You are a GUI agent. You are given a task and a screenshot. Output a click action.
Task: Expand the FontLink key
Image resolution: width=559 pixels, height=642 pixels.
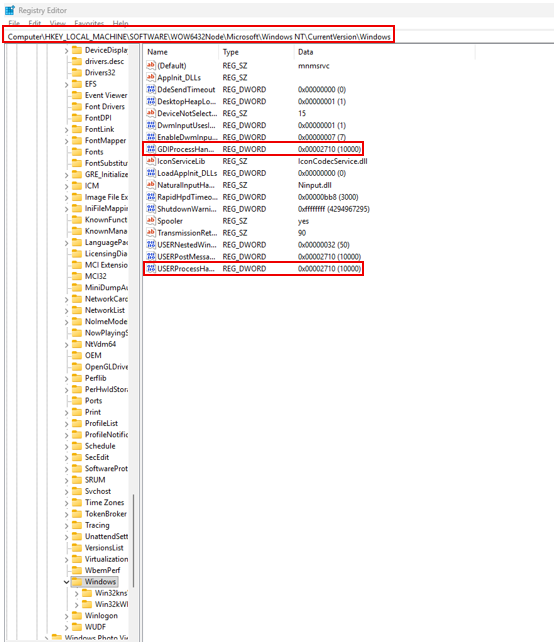pos(66,130)
